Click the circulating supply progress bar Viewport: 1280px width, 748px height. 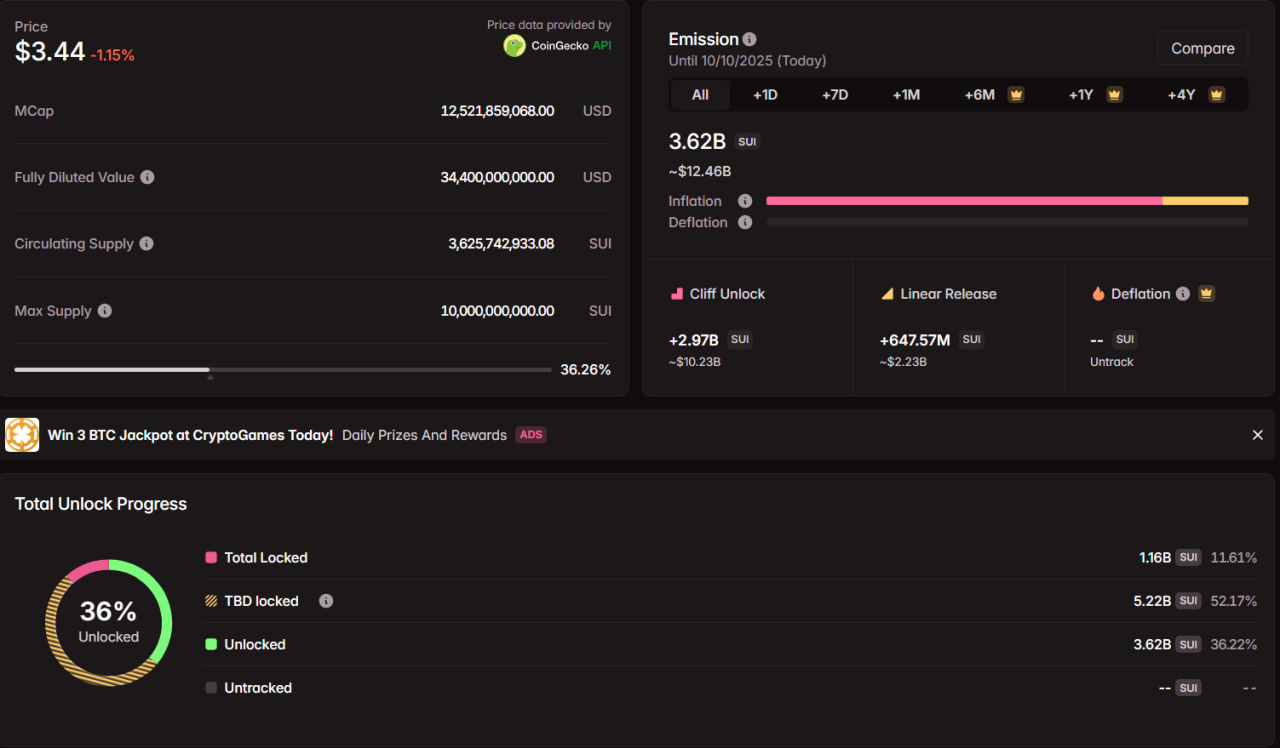(283, 370)
